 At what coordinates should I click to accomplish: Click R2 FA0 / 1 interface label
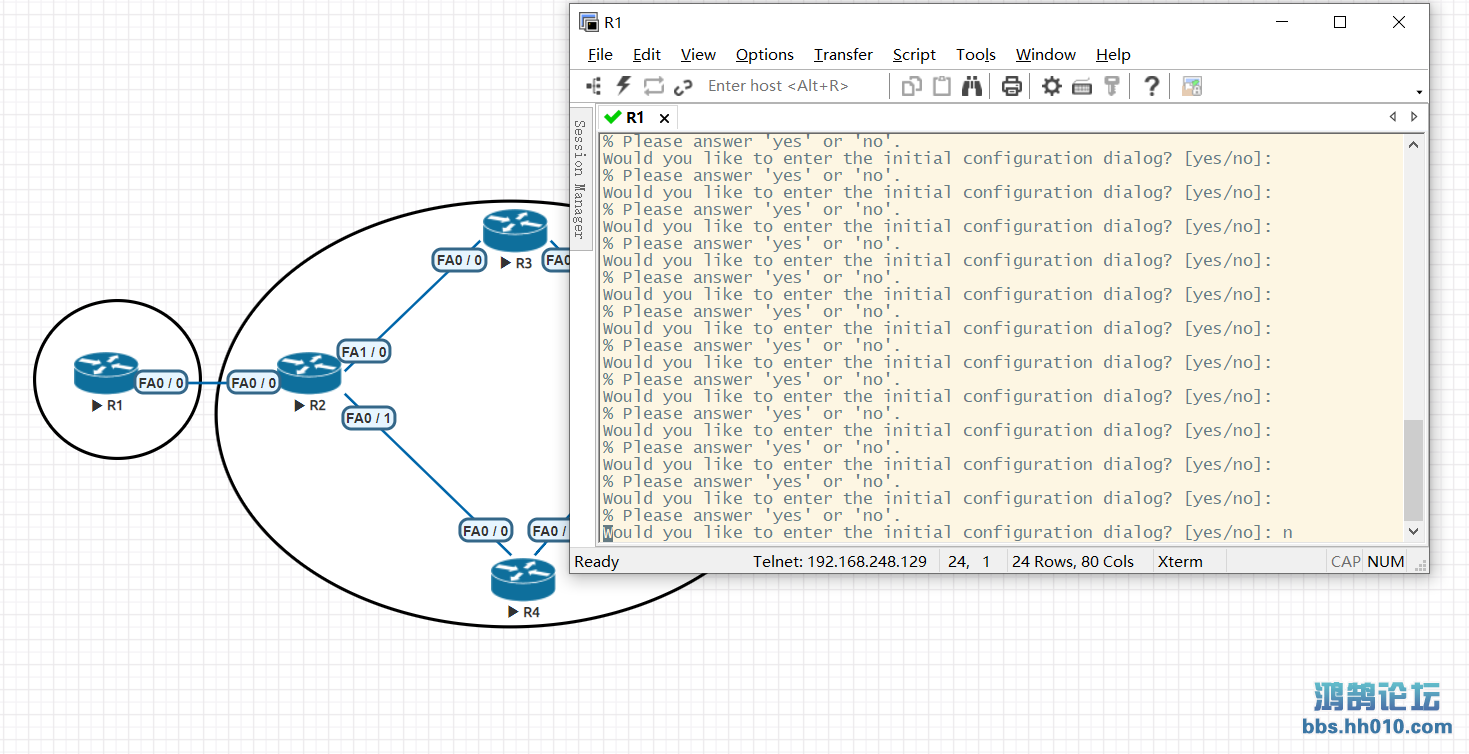coord(369,418)
